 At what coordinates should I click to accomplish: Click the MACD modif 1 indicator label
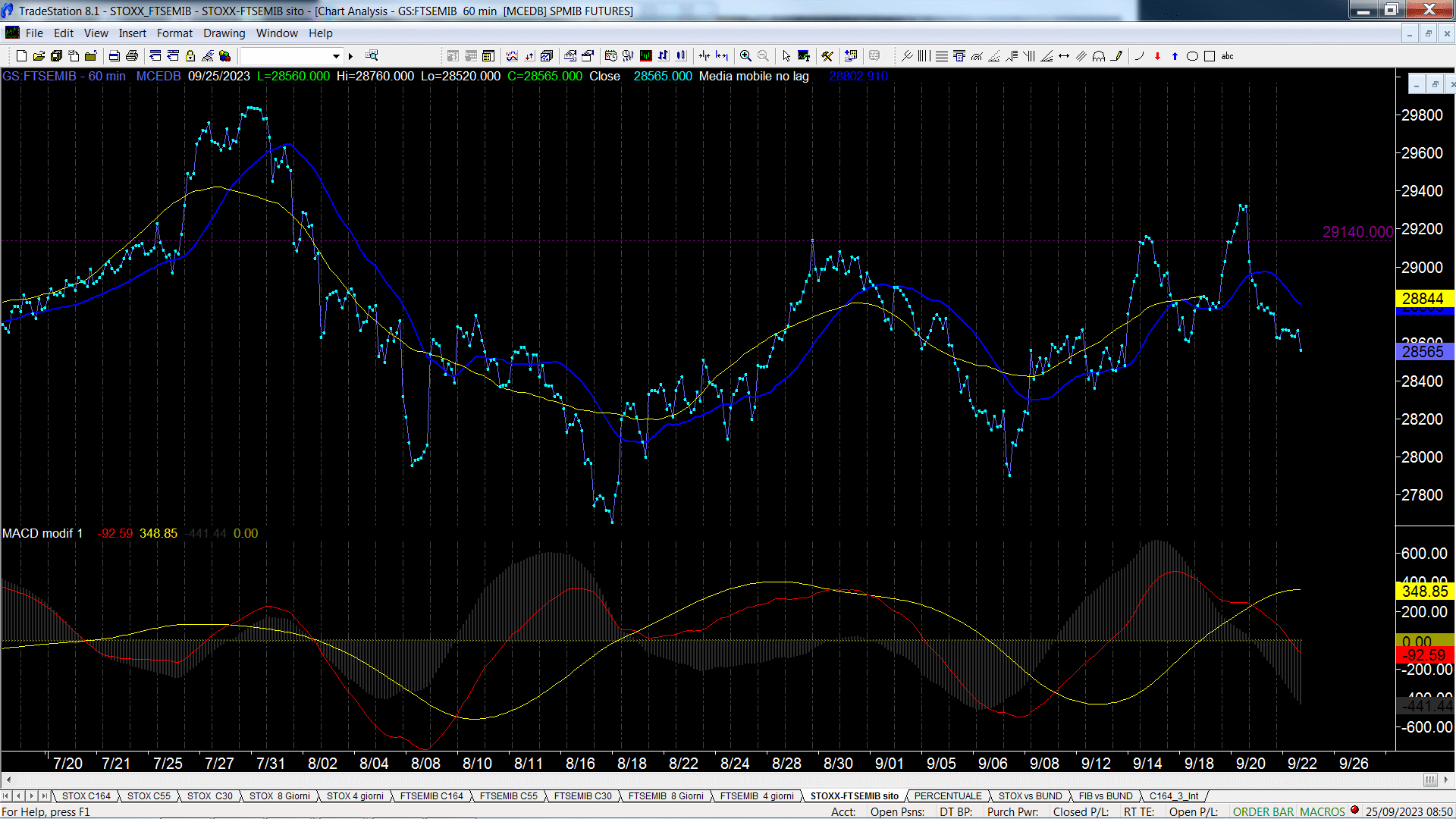(x=42, y=533)
